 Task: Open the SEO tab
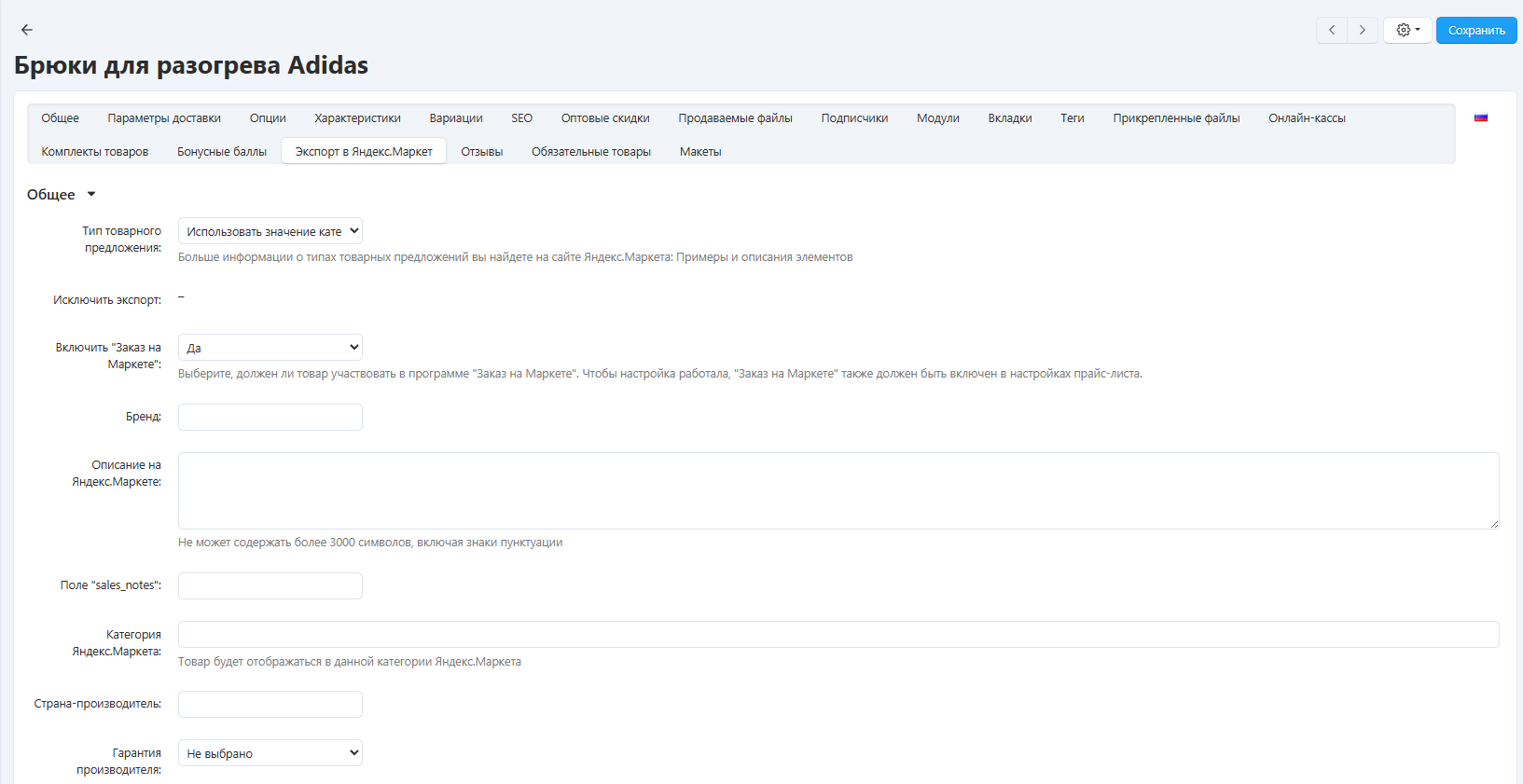tap(521, 118)
